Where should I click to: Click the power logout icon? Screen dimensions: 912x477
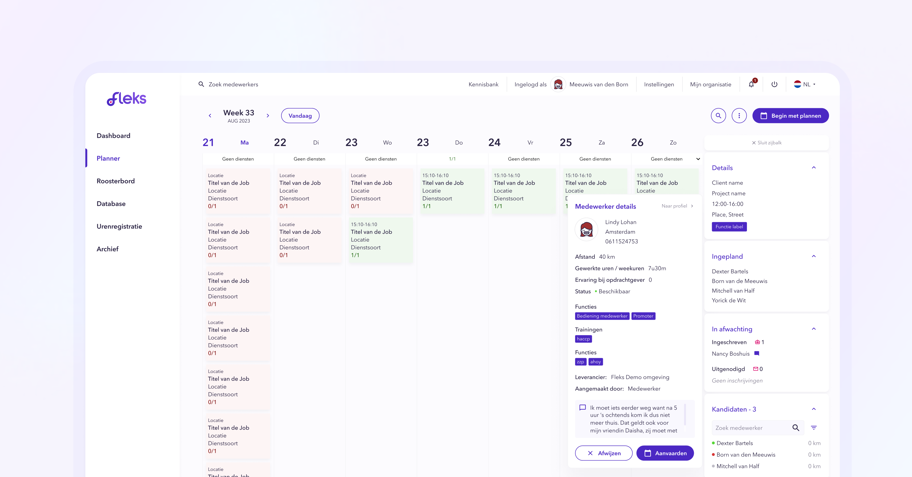(x=774, y=84)
